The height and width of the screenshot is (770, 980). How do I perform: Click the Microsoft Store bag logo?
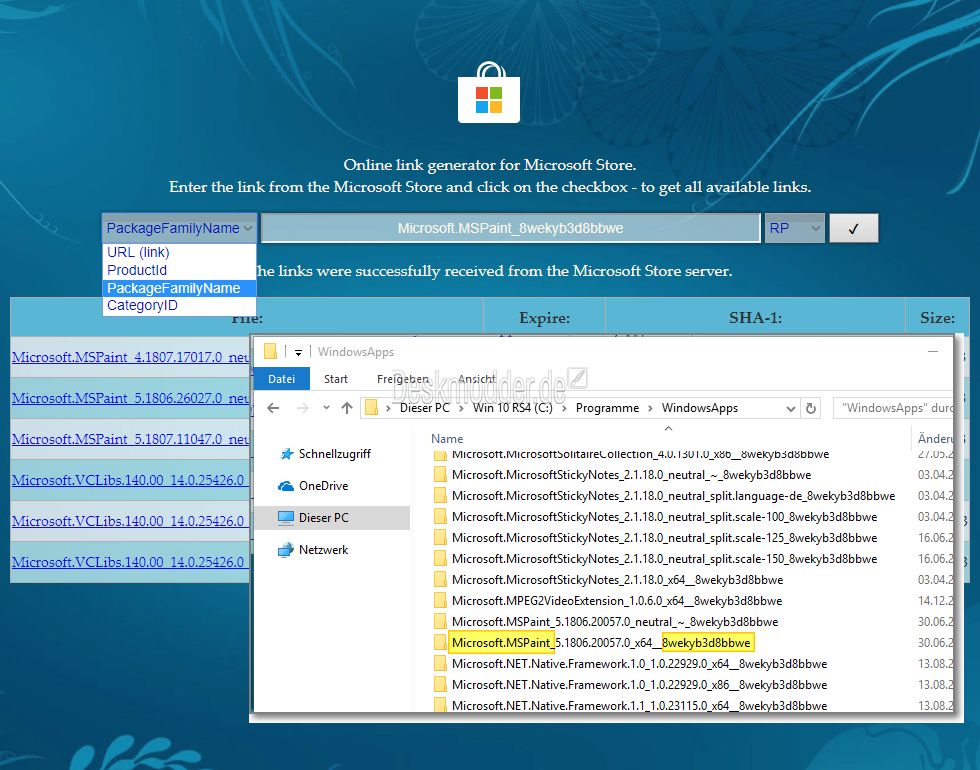pyautogui.click(x=489, y=92)
